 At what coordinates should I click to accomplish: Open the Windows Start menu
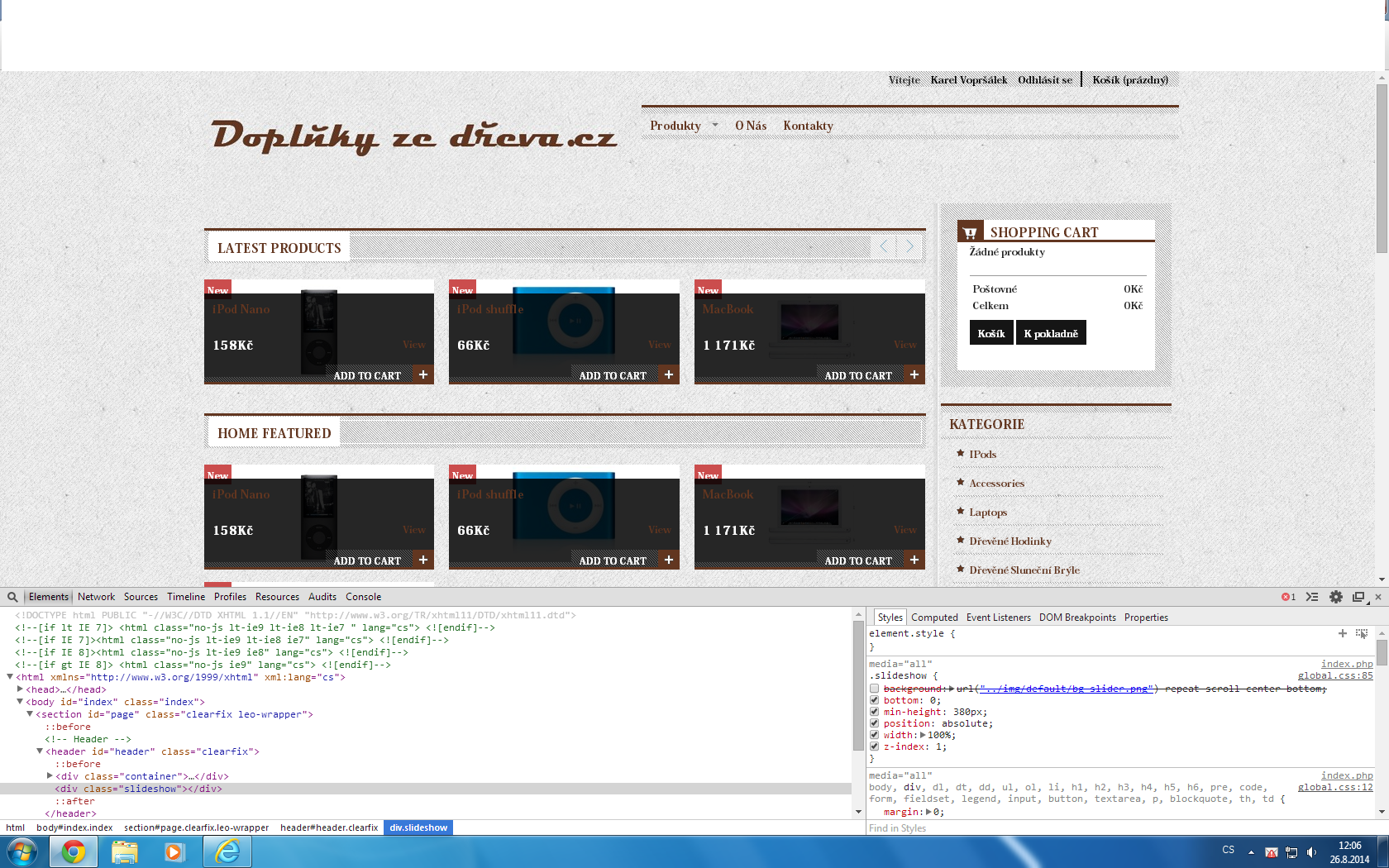22,851
